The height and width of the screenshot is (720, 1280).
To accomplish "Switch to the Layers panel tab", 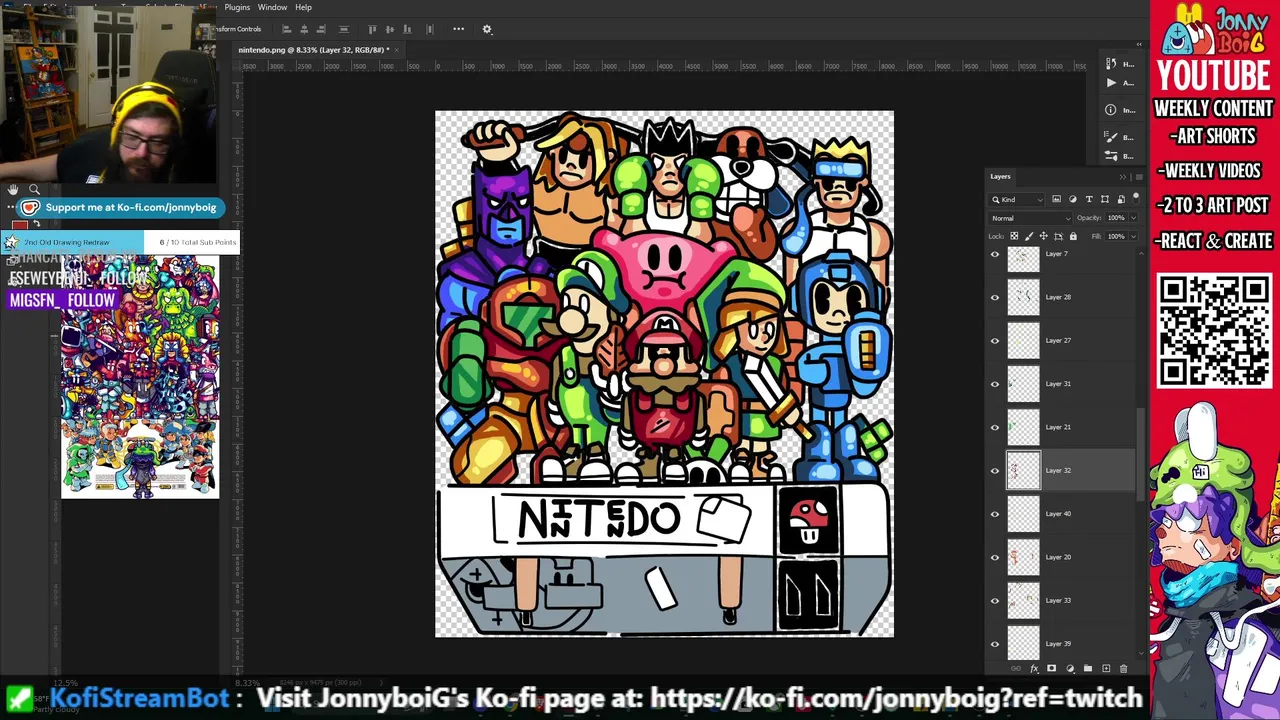I will click(x=1000, y=176).
